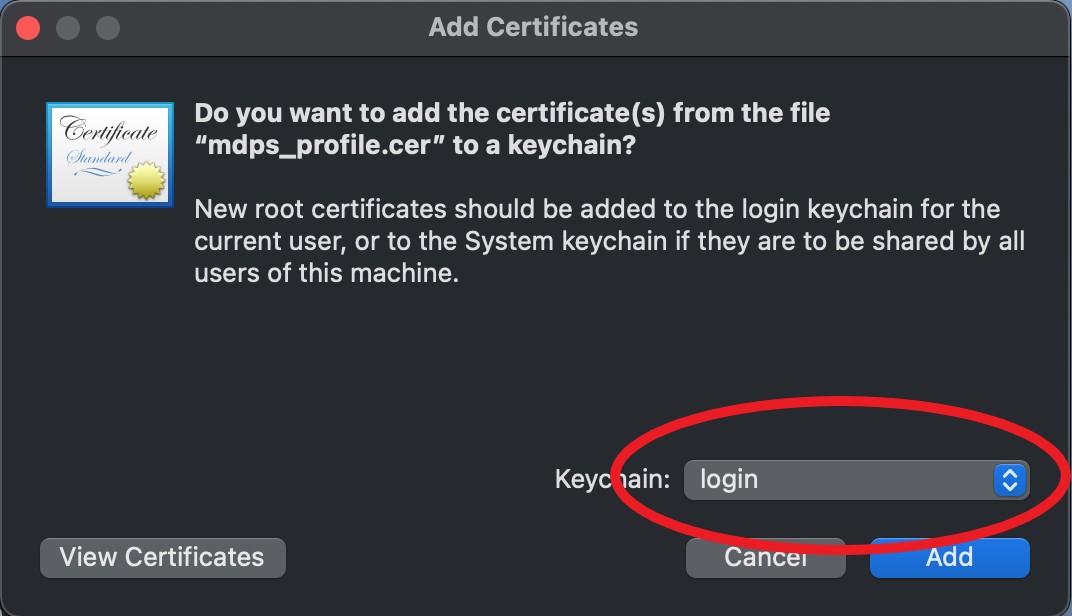Click the gray minimize window button
This screenshot has height=616, width=1072.
click(68, 28)
